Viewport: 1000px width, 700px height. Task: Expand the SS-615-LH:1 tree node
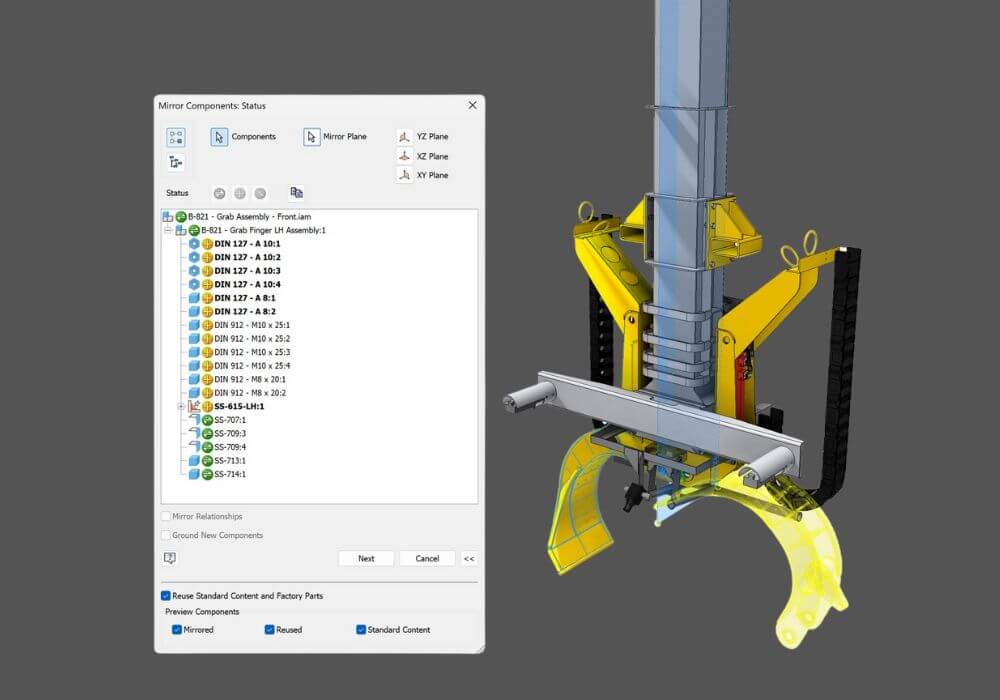coord(181,407)
